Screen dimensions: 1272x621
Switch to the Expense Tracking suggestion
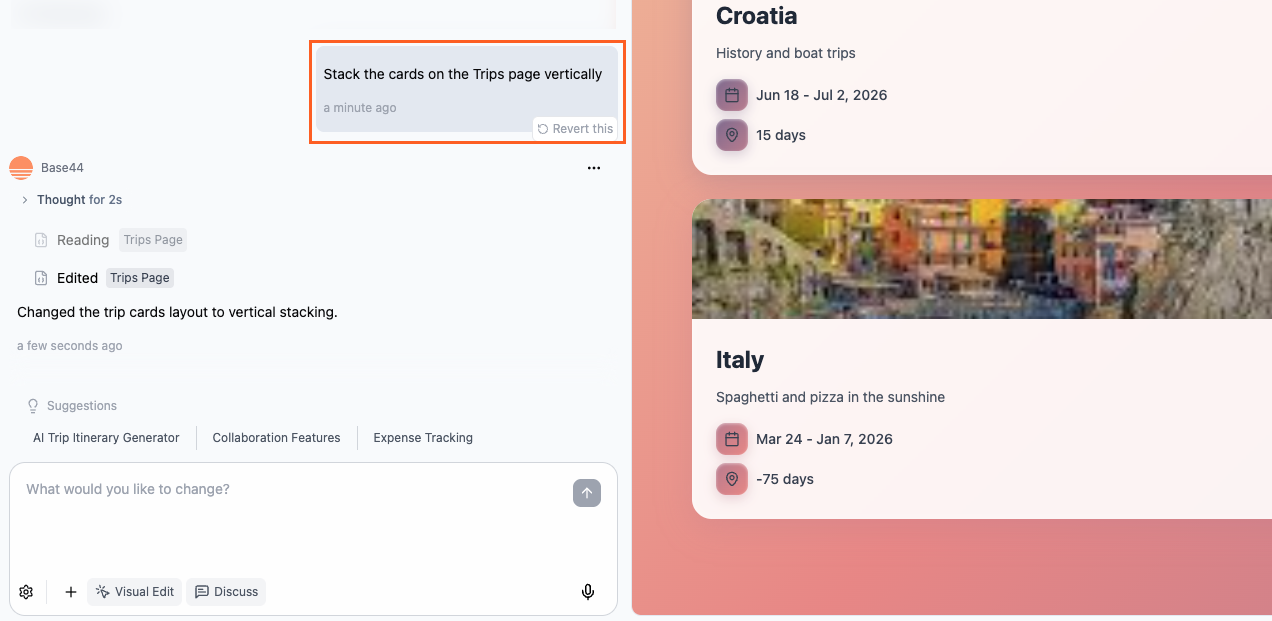(x=422, y=437)
